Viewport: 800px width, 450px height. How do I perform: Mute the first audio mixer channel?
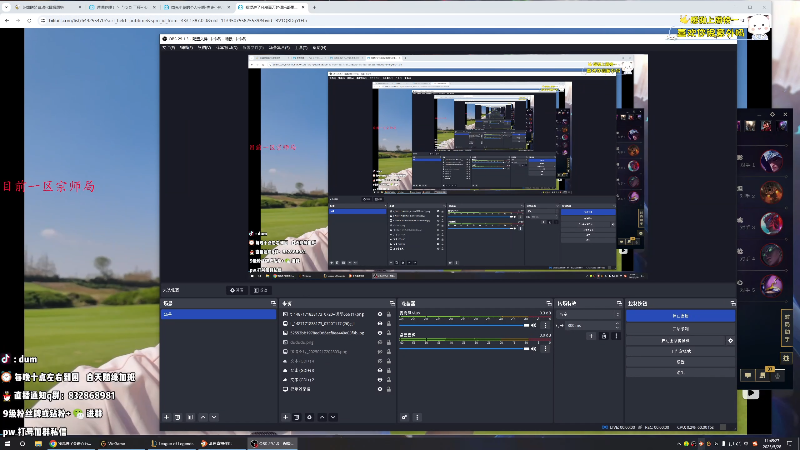[533, 324]
